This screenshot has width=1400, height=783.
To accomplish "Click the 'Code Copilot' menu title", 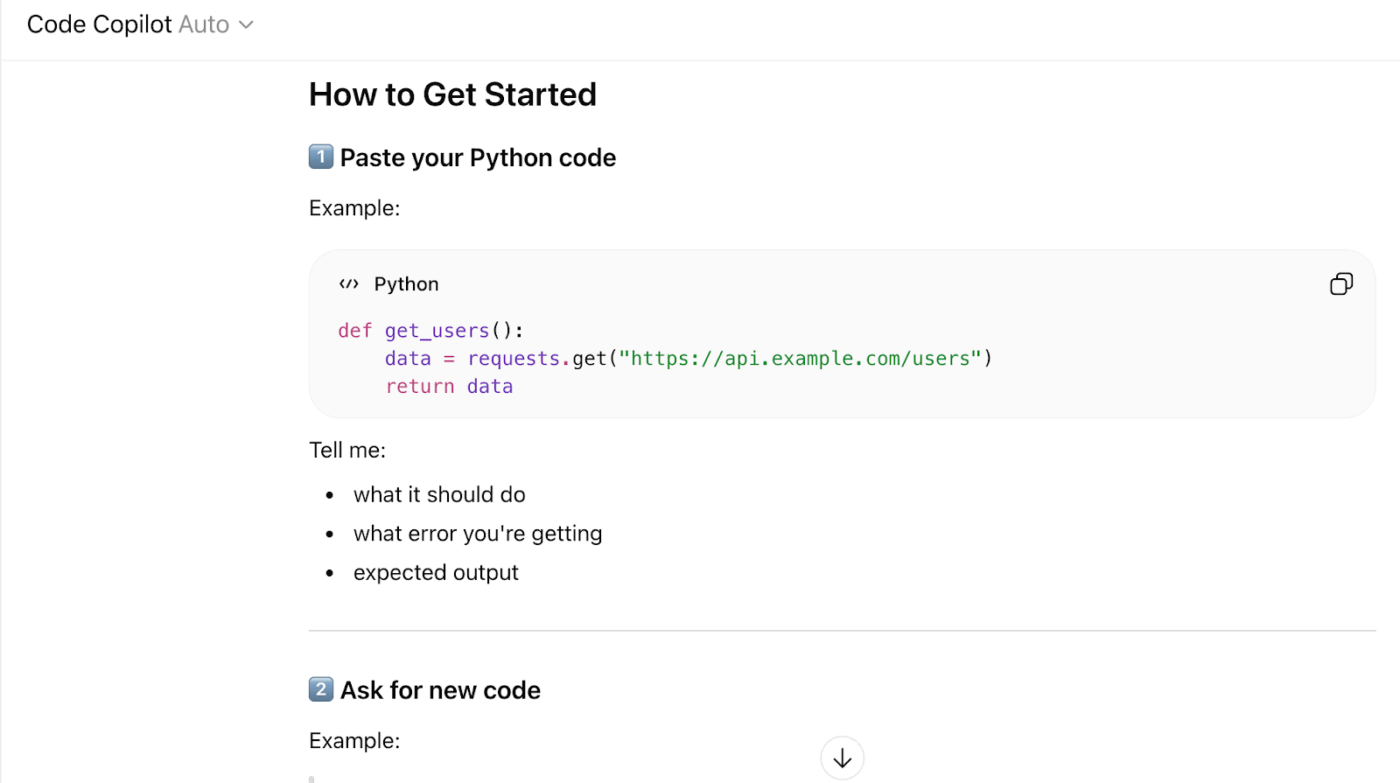I will pos(99,24).
